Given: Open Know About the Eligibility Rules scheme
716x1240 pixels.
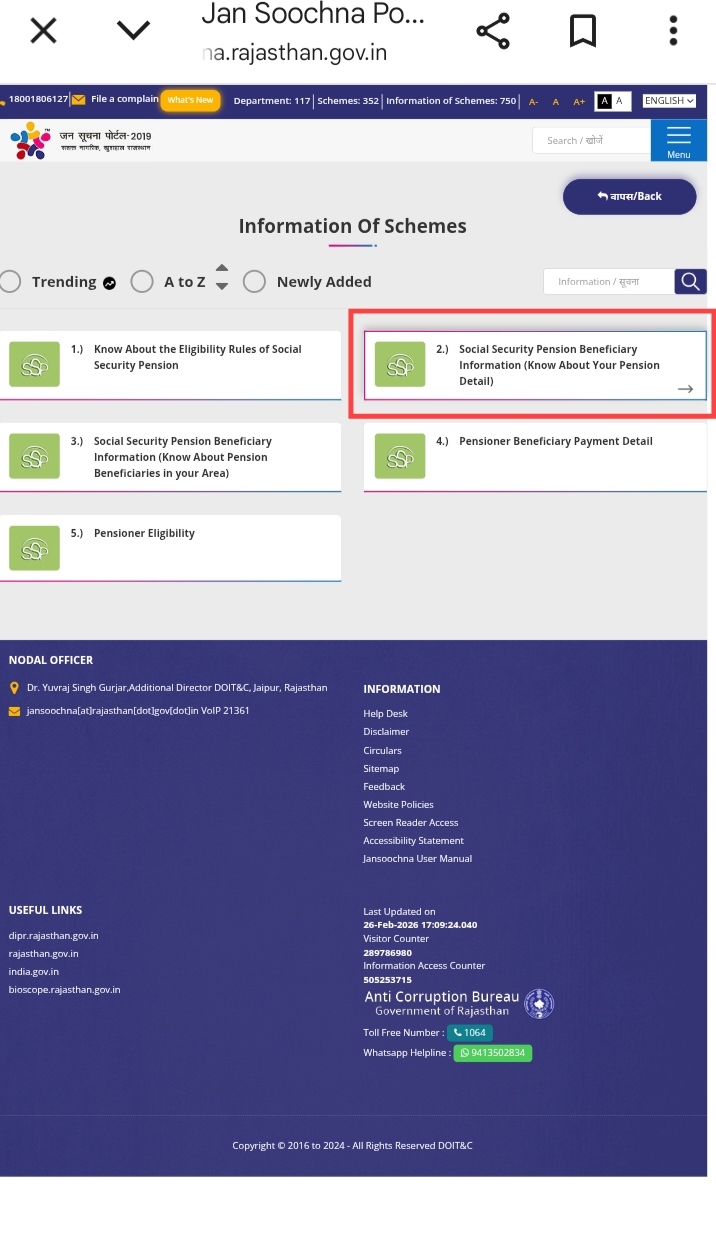Looking at the screenshot, I should pos(197,357).
